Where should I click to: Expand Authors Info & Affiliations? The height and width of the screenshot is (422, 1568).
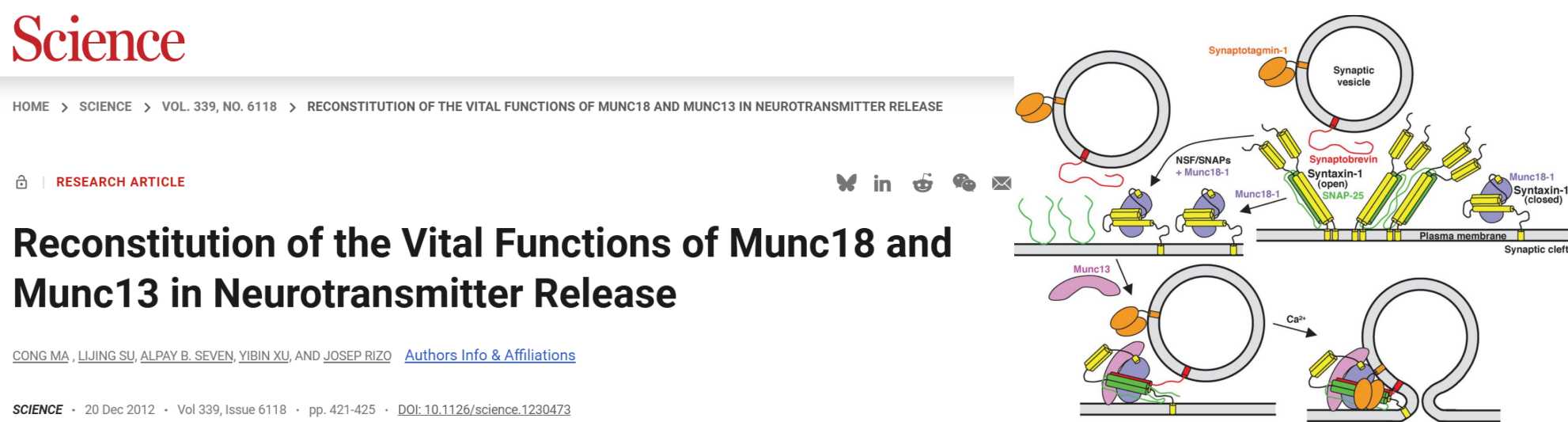(490, 355)
